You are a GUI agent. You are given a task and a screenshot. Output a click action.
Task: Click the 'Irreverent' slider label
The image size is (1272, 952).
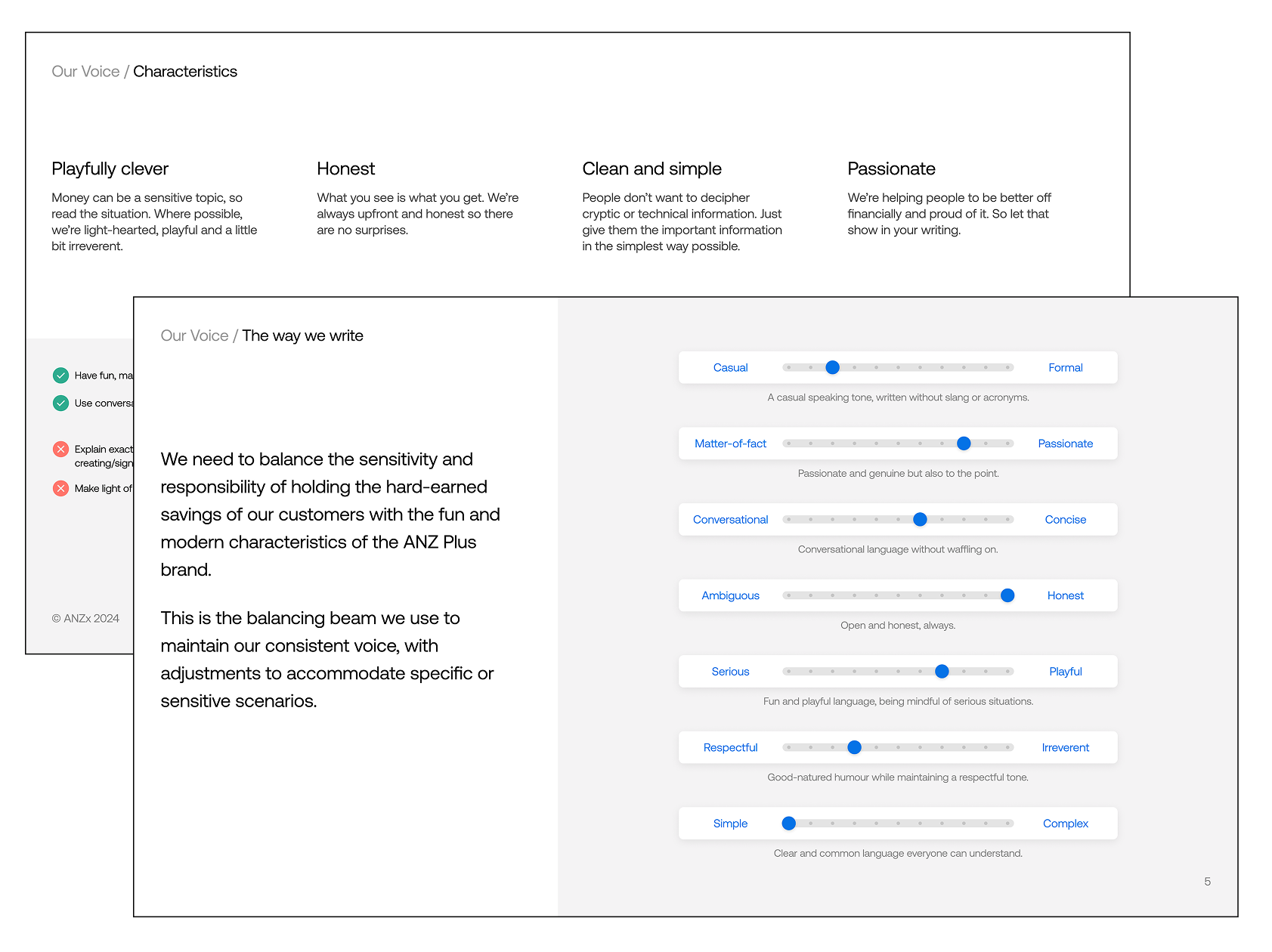pyautogui.click(x=1066, y=747)
